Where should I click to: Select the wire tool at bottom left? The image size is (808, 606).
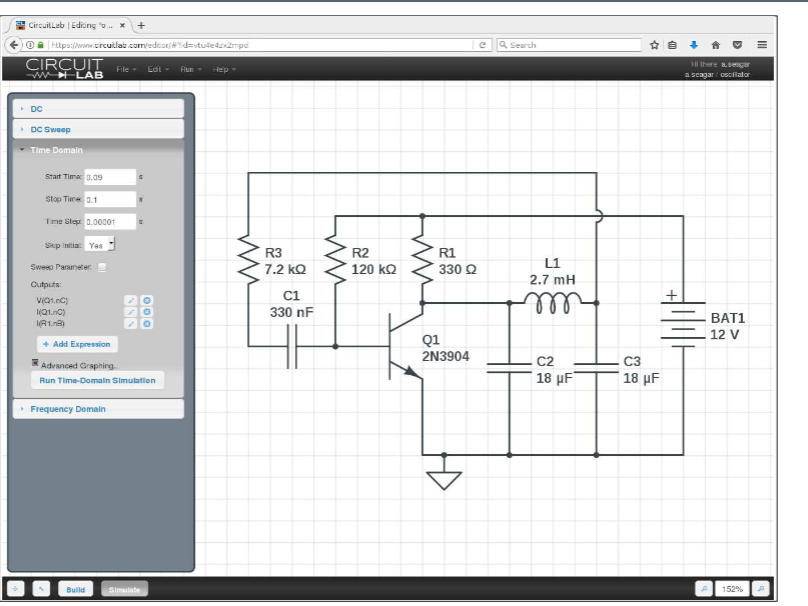(x=41, y=588)
